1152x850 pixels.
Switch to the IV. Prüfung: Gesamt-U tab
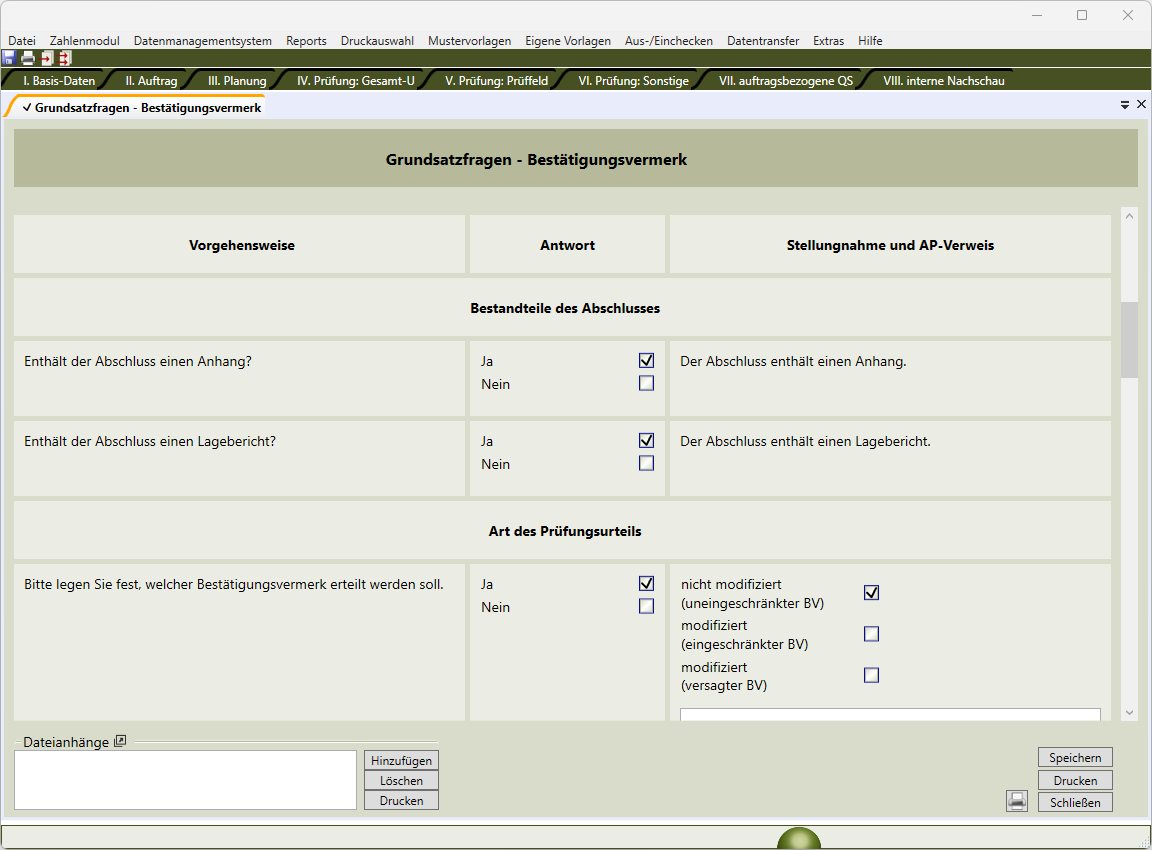point(355,81)
